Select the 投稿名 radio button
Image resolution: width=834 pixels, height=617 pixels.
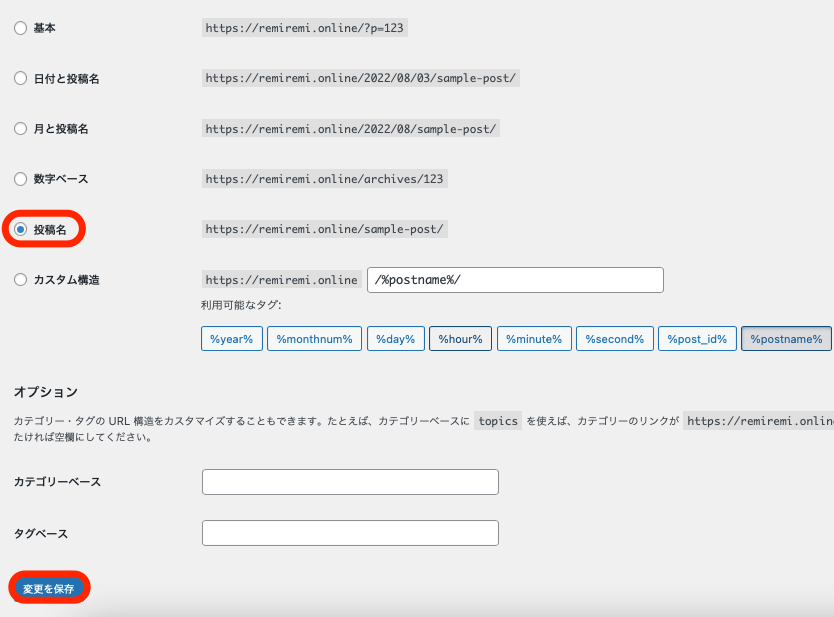coord(20,229)
